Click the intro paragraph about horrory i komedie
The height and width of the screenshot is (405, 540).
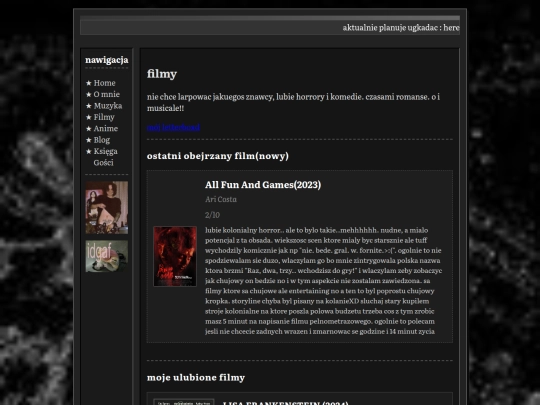click(x=293, y=102)
